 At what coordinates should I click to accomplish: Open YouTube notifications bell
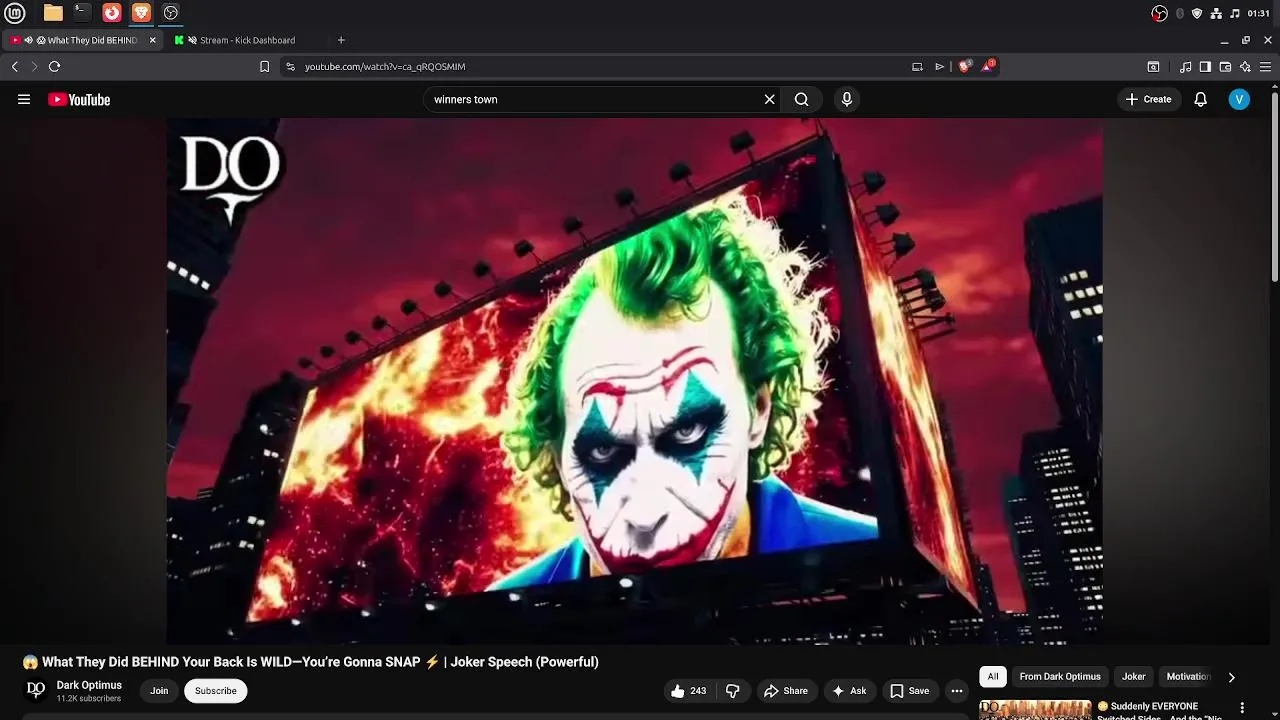point(1200,99)
